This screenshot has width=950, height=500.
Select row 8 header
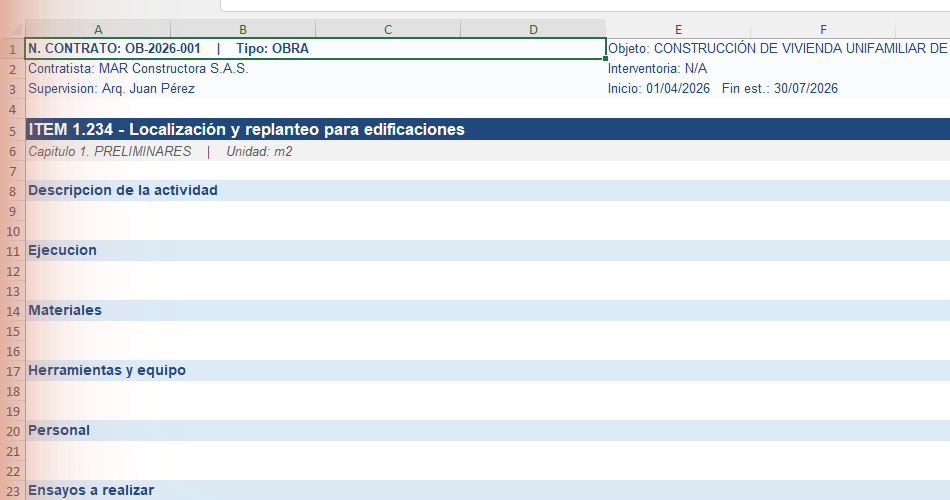13,192
